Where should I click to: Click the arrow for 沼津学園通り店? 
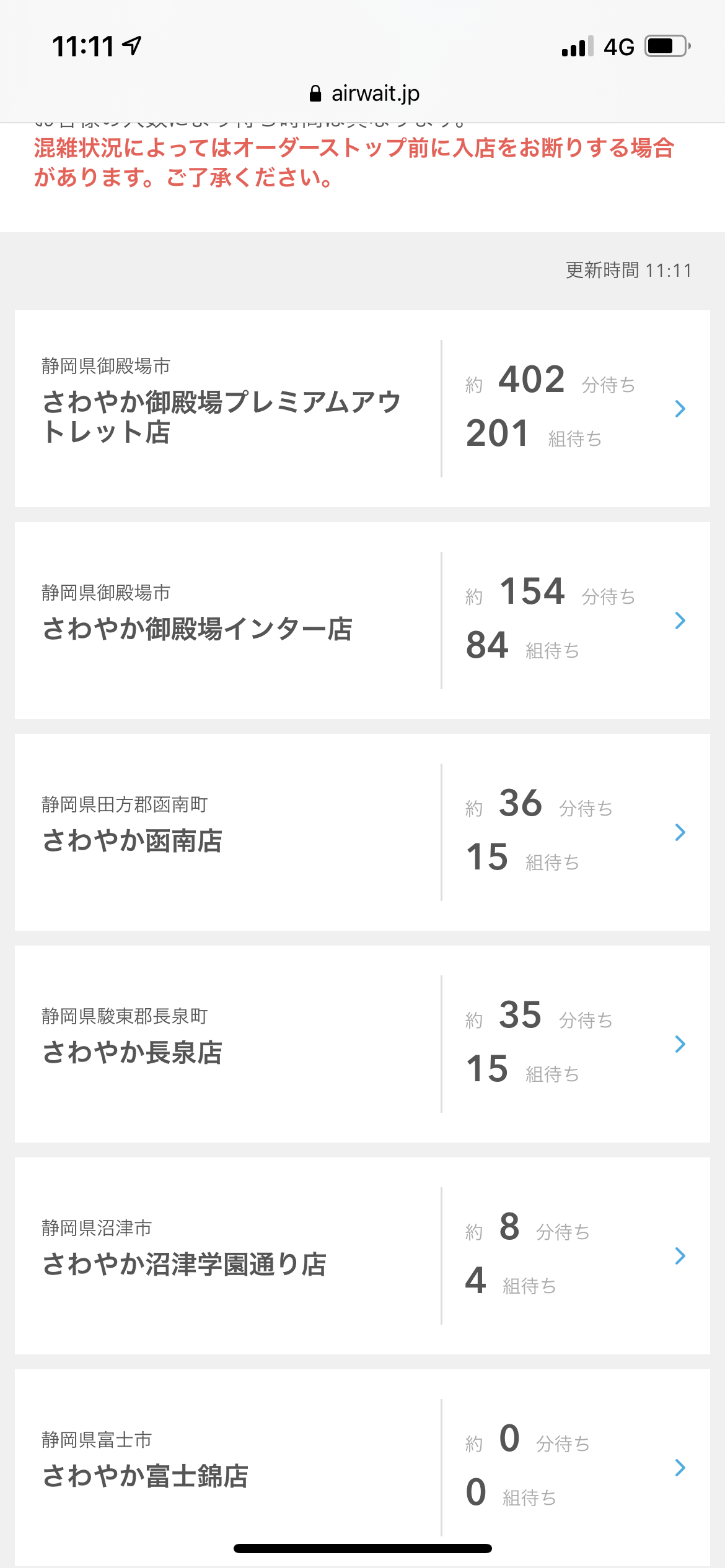pos(680,1256)
